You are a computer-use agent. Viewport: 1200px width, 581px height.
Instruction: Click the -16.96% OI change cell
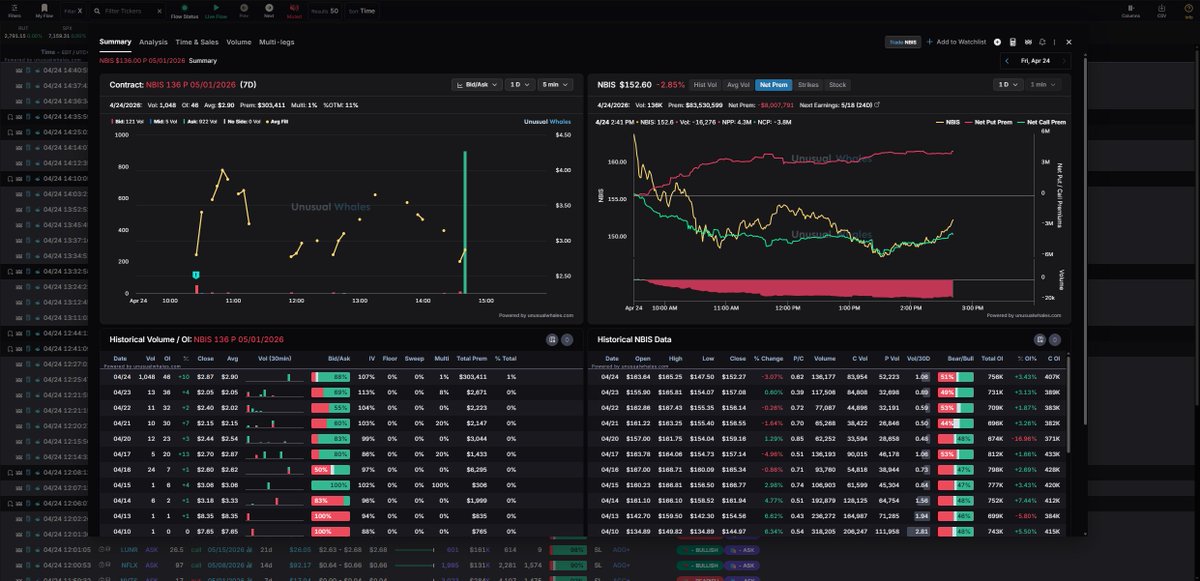[1025, 438]
